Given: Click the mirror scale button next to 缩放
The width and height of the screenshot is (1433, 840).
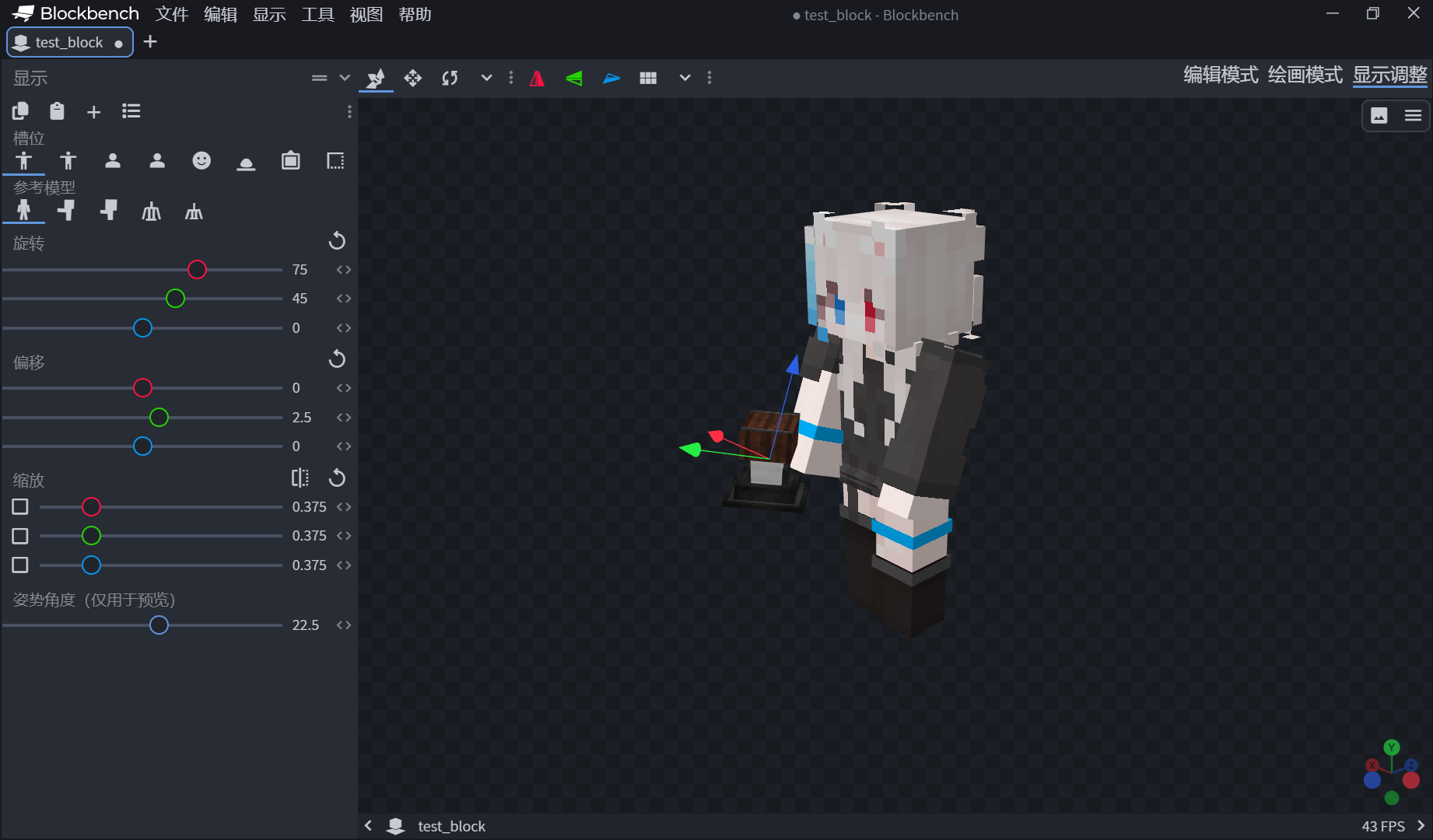Looking at the screenshot, I should point(300,477).
